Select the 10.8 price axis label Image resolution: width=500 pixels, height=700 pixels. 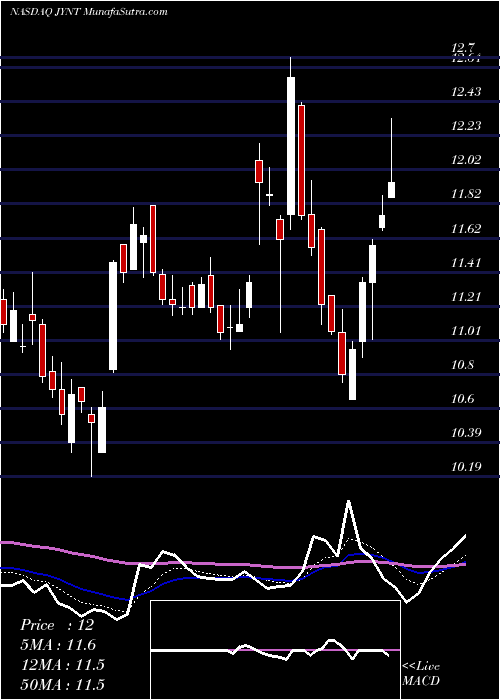463,365
